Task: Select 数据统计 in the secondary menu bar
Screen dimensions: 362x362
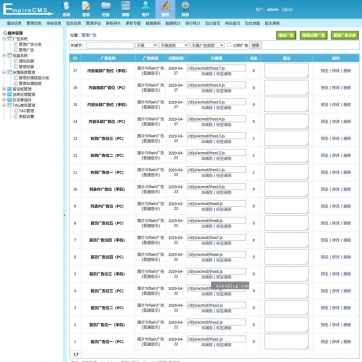Action: click(x=173, y=23)
